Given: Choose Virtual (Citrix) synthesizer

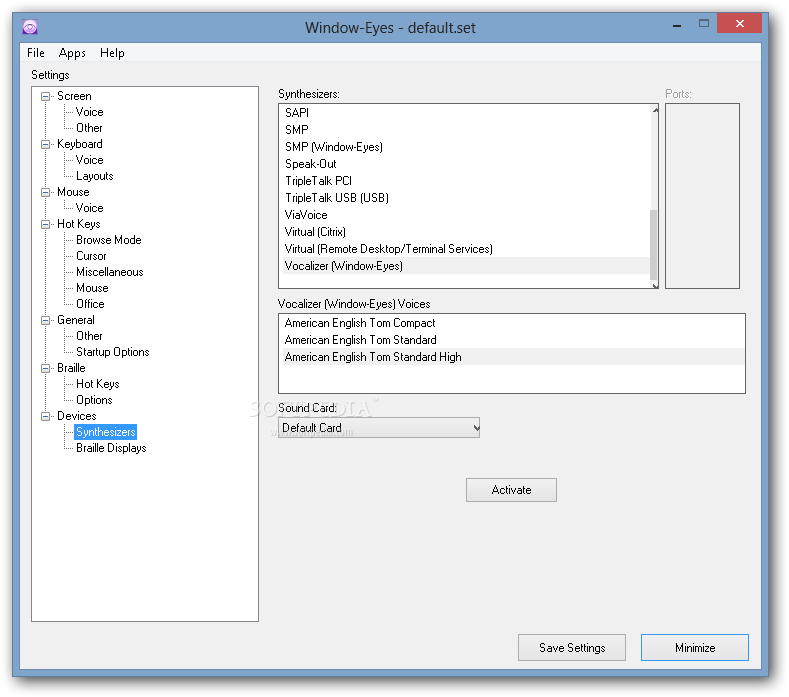Looking at the screenshot, I should pyautogui.click(x=465, y=232).
